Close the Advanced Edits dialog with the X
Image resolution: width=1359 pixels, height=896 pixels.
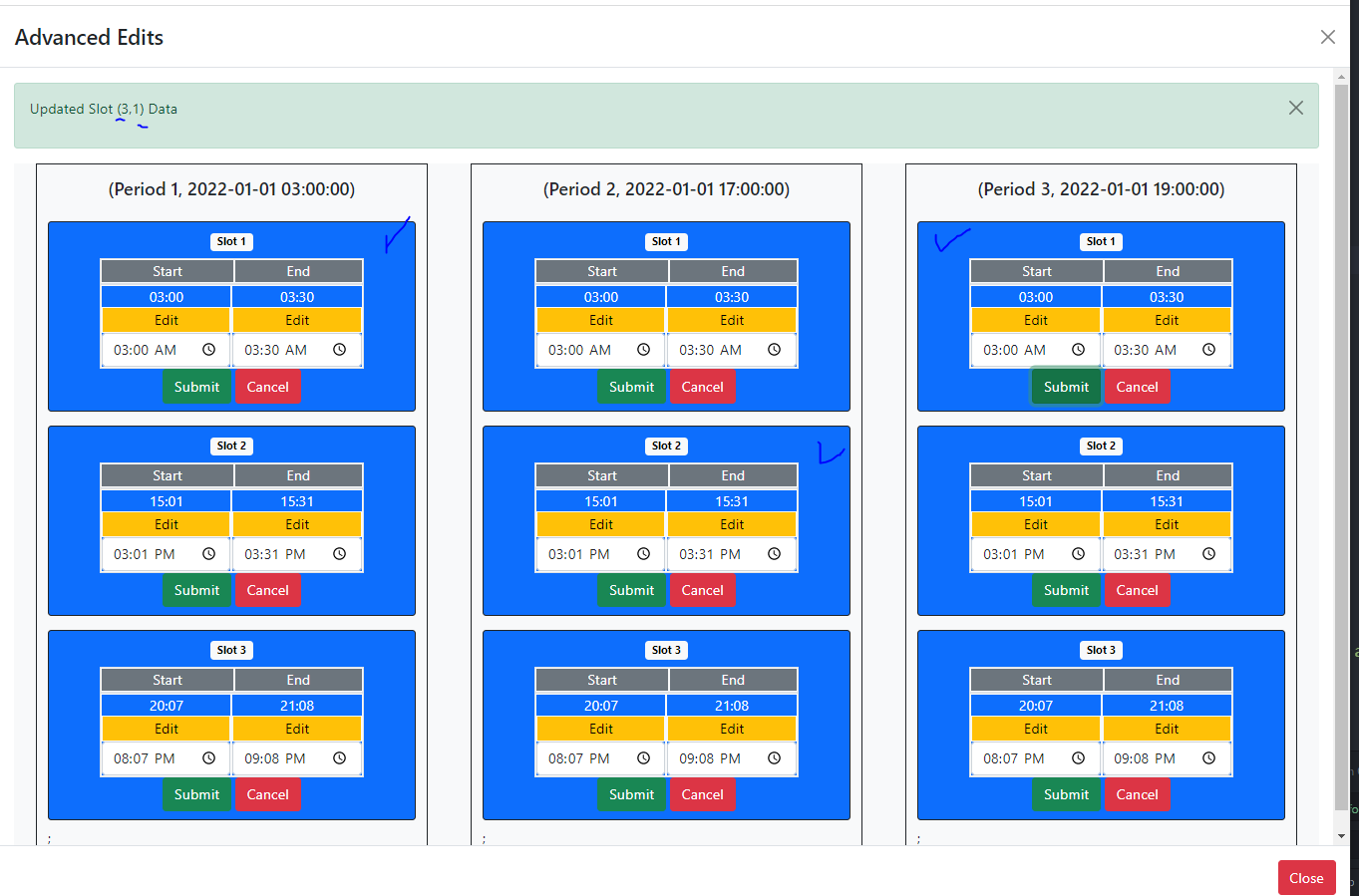[x=1328, y=37]
